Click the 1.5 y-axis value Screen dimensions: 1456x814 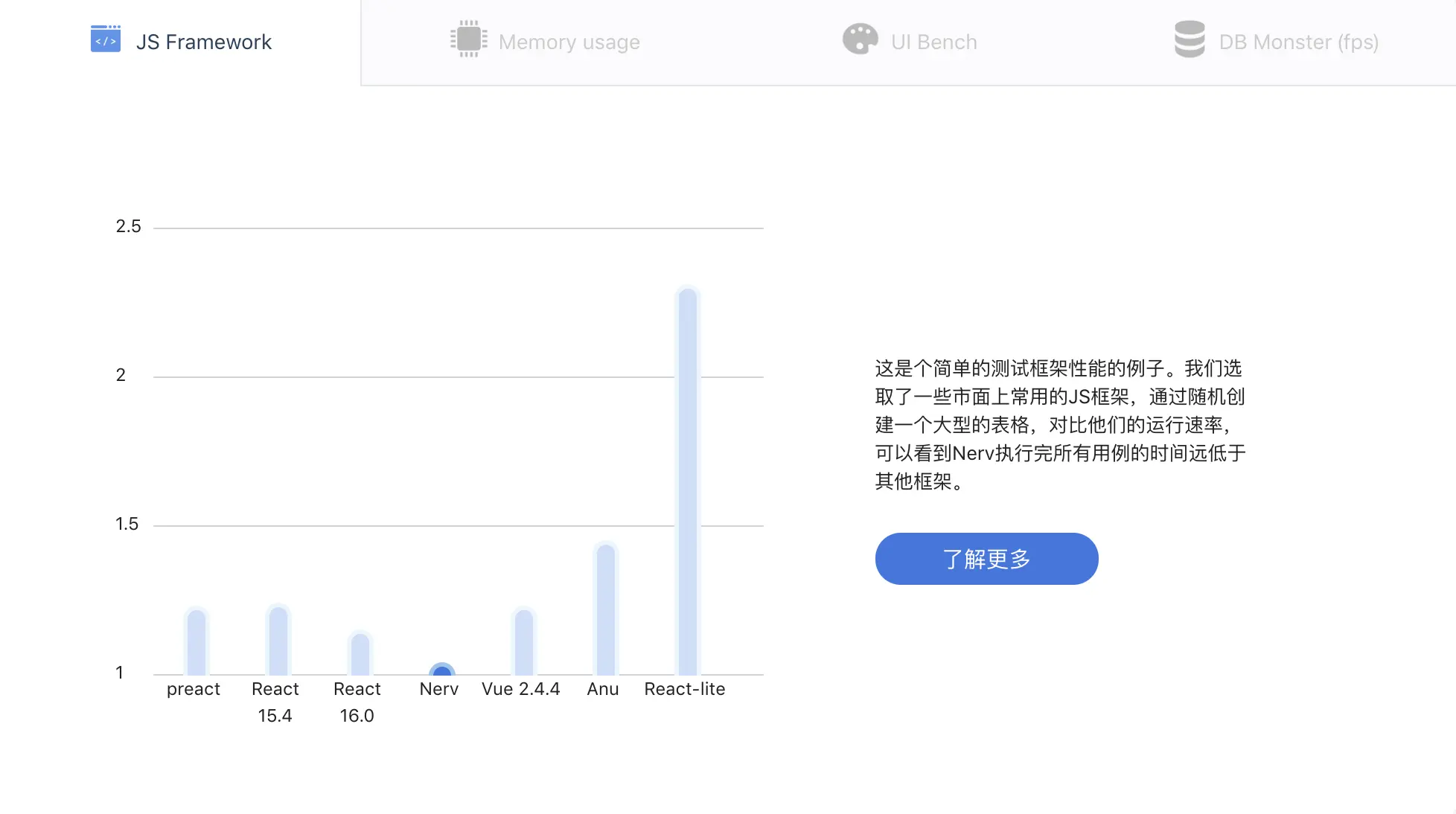(x=127, y=524)
